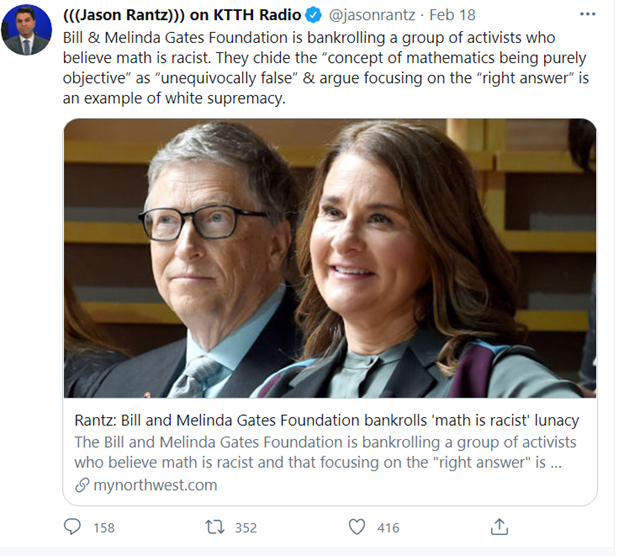Like the tweet with the heart icon
624x556 pixels.
point(357,527)
